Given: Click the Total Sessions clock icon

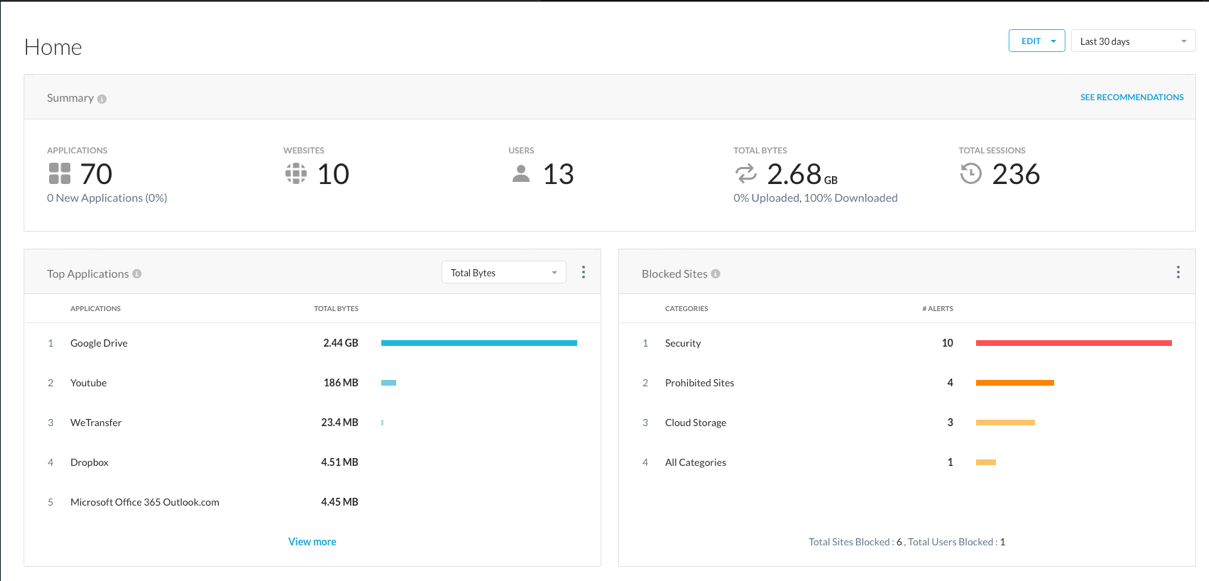Looking at the screenshot, I should (x=970, y=174).
